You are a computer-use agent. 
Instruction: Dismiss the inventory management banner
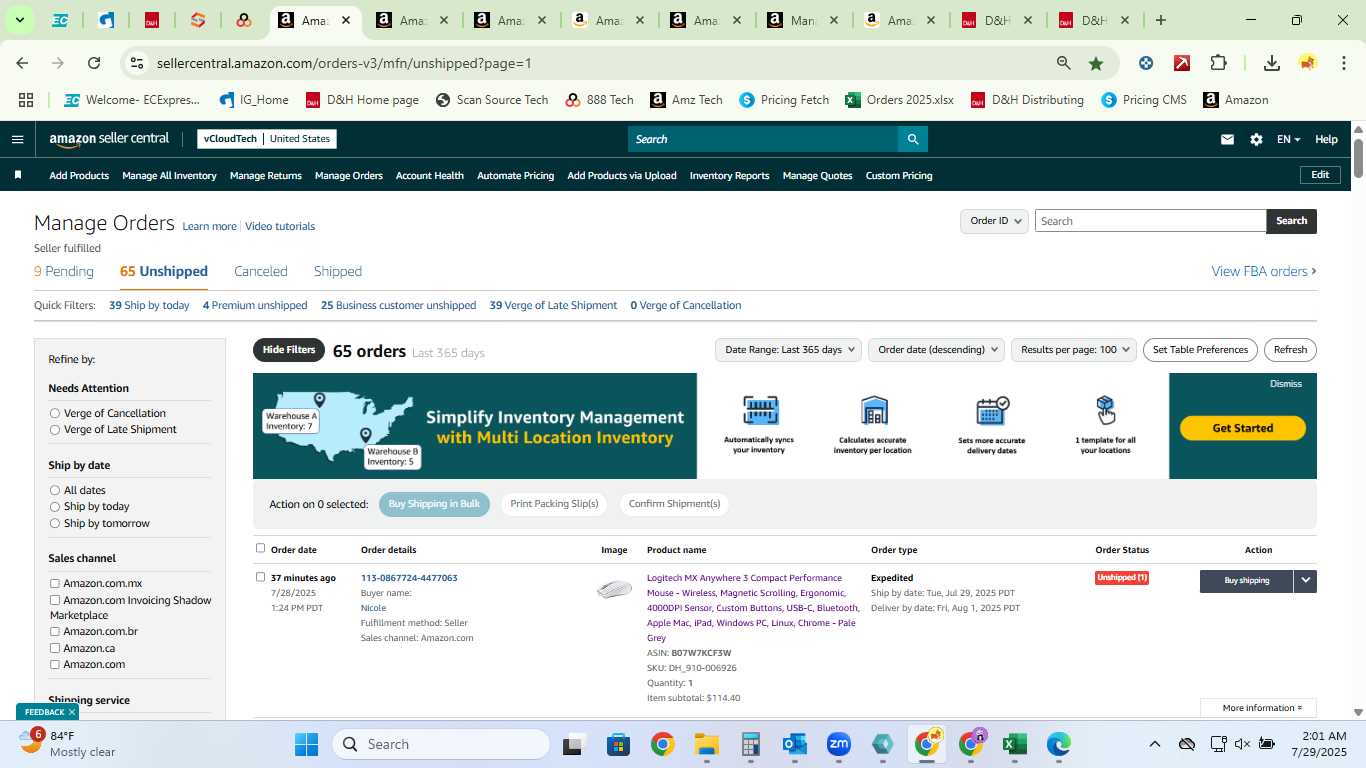point(1286,384)
